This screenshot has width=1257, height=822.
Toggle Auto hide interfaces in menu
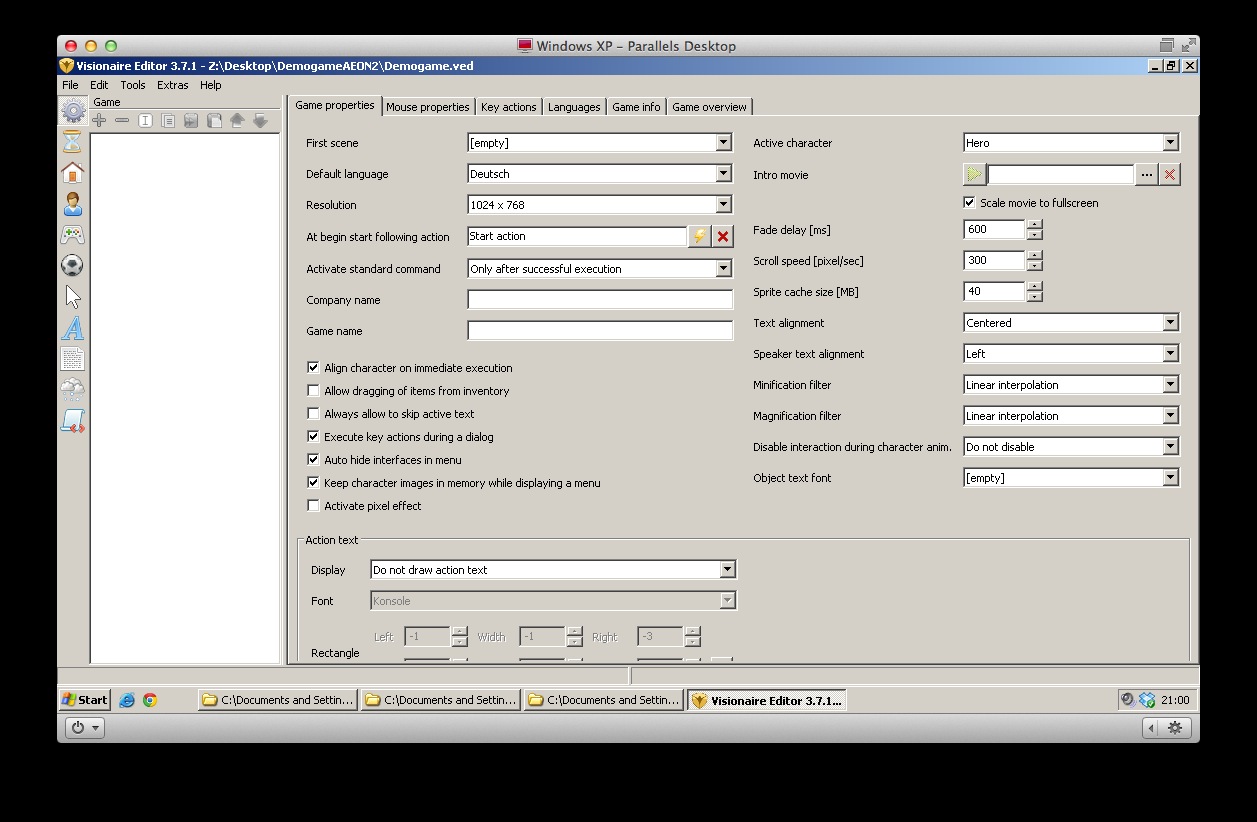pos(313,460)
